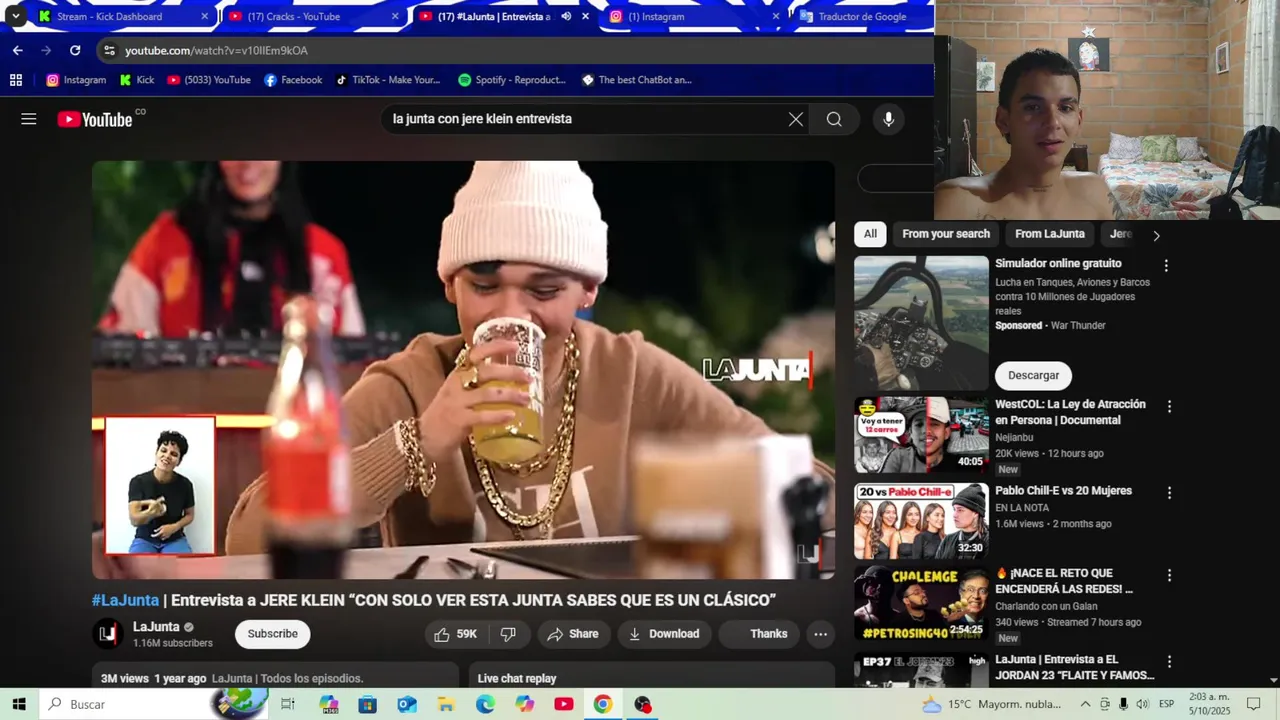Open volume control in system tray
The width and height of the screenshot is (1280, 720).
(1142, 704)
